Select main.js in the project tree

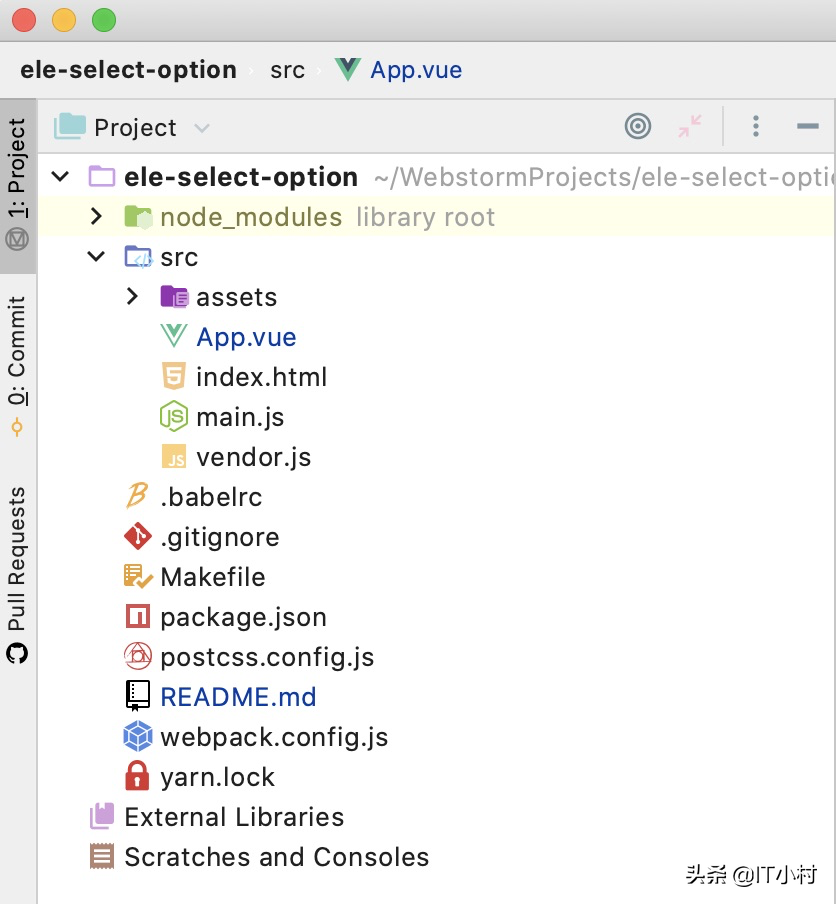point(240,417)
